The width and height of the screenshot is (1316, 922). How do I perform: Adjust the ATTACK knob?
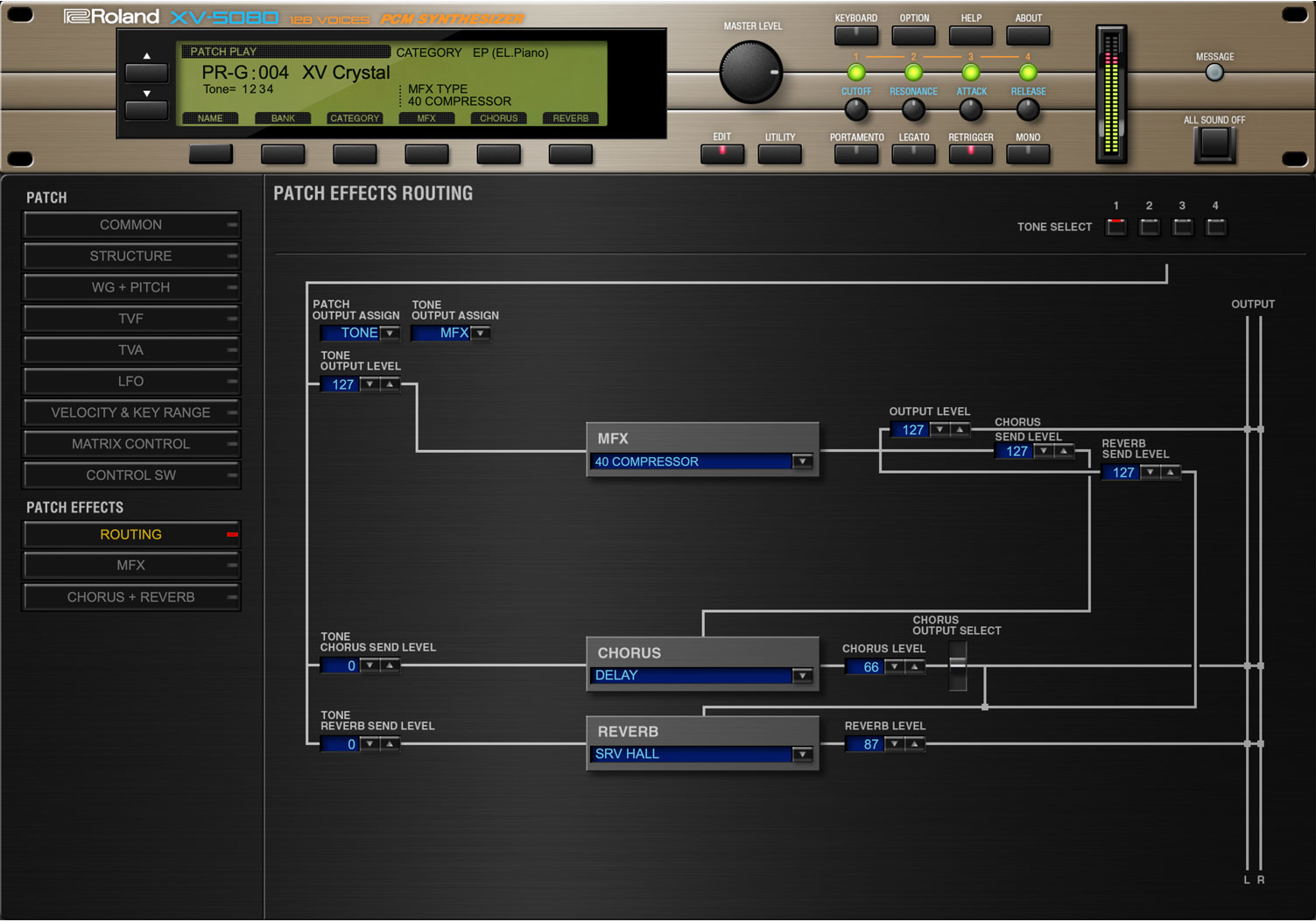tap(970, 109)
